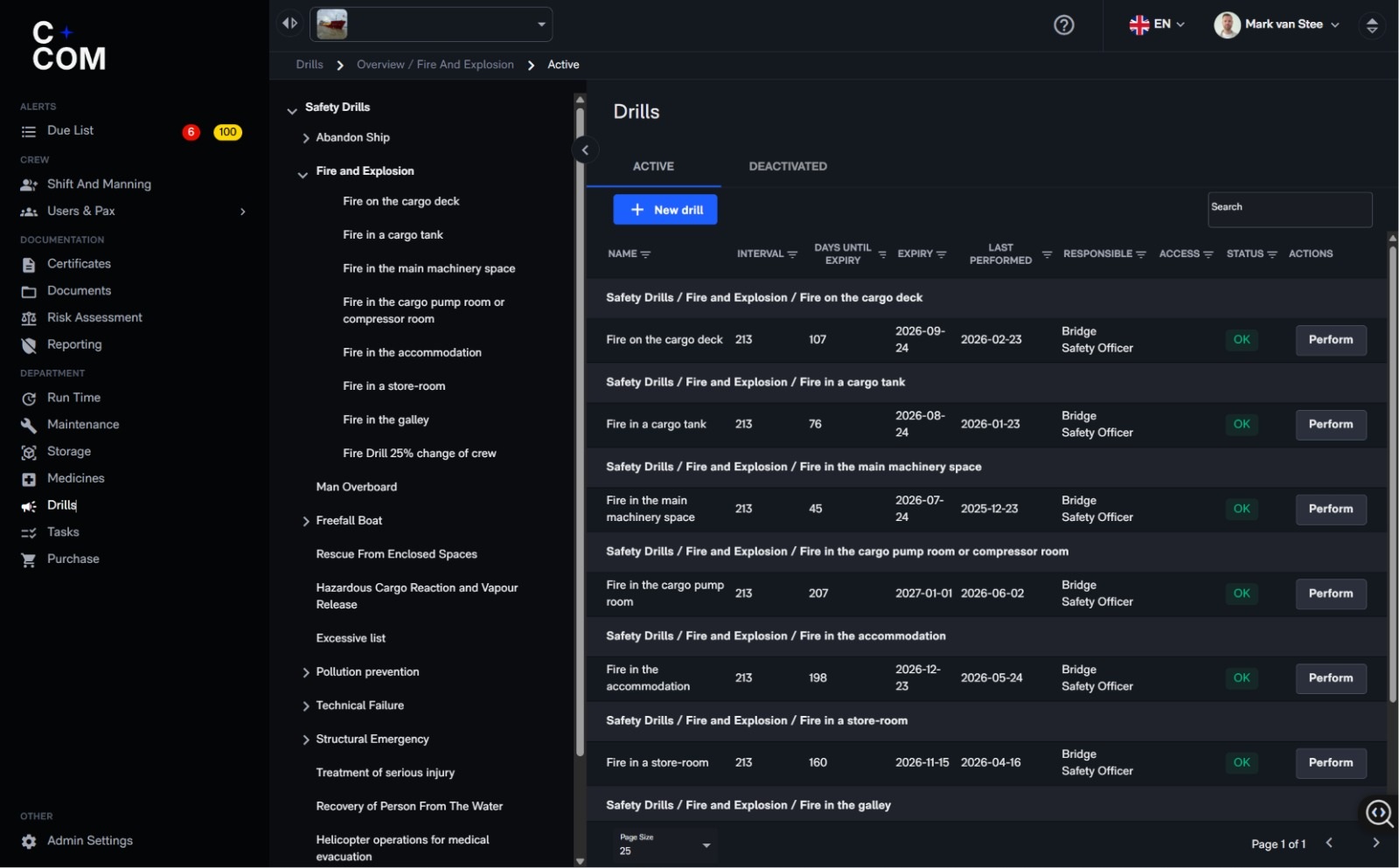Open the Mark van Stee user menu
The height and width of the screenshot is (868, 1399).
point(1277,24)
